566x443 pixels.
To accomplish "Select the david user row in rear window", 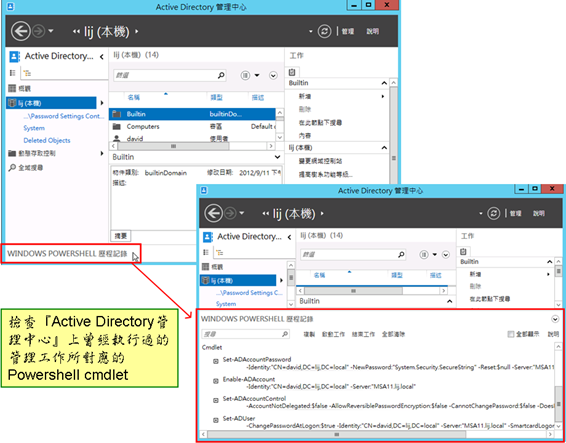I will 192,138.
